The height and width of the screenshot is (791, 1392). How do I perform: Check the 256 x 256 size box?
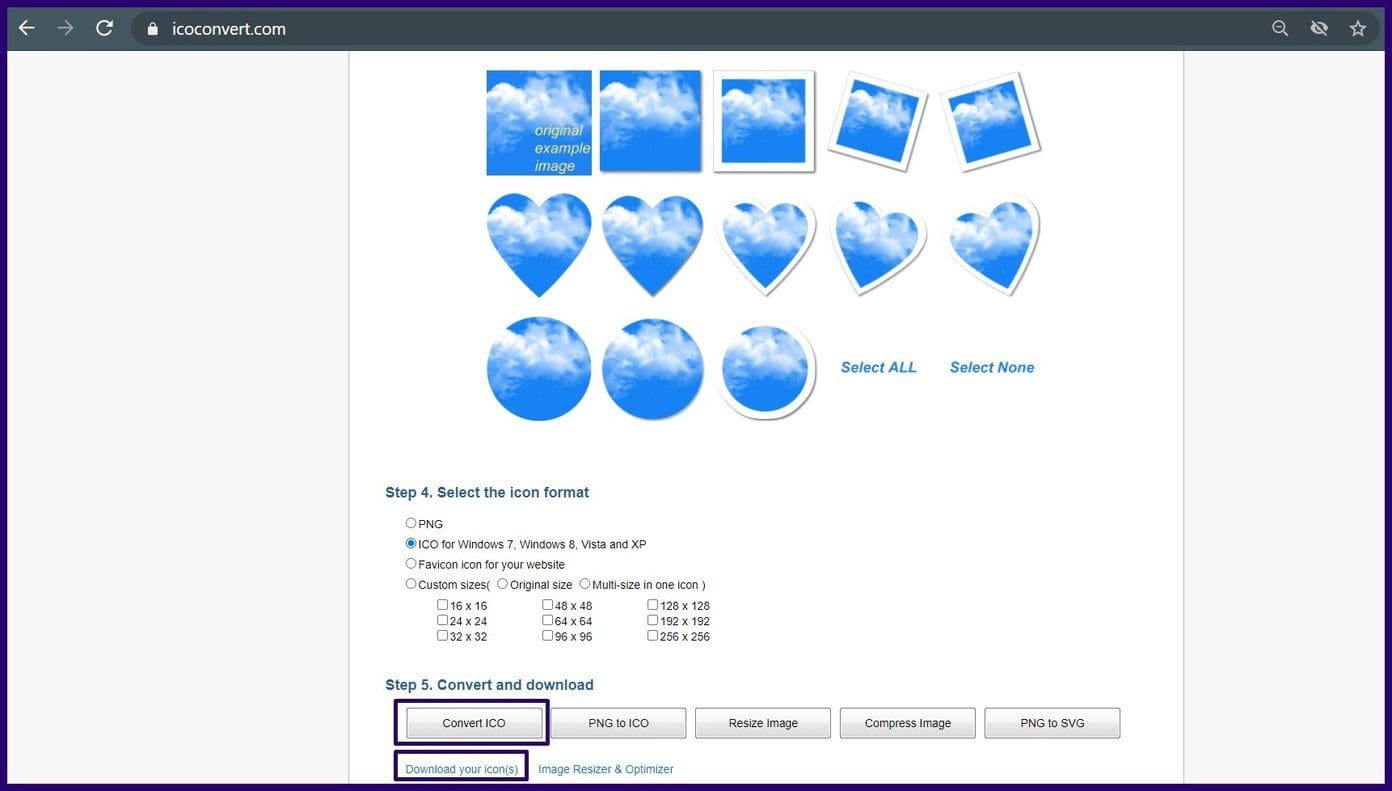tap(653, 636)
